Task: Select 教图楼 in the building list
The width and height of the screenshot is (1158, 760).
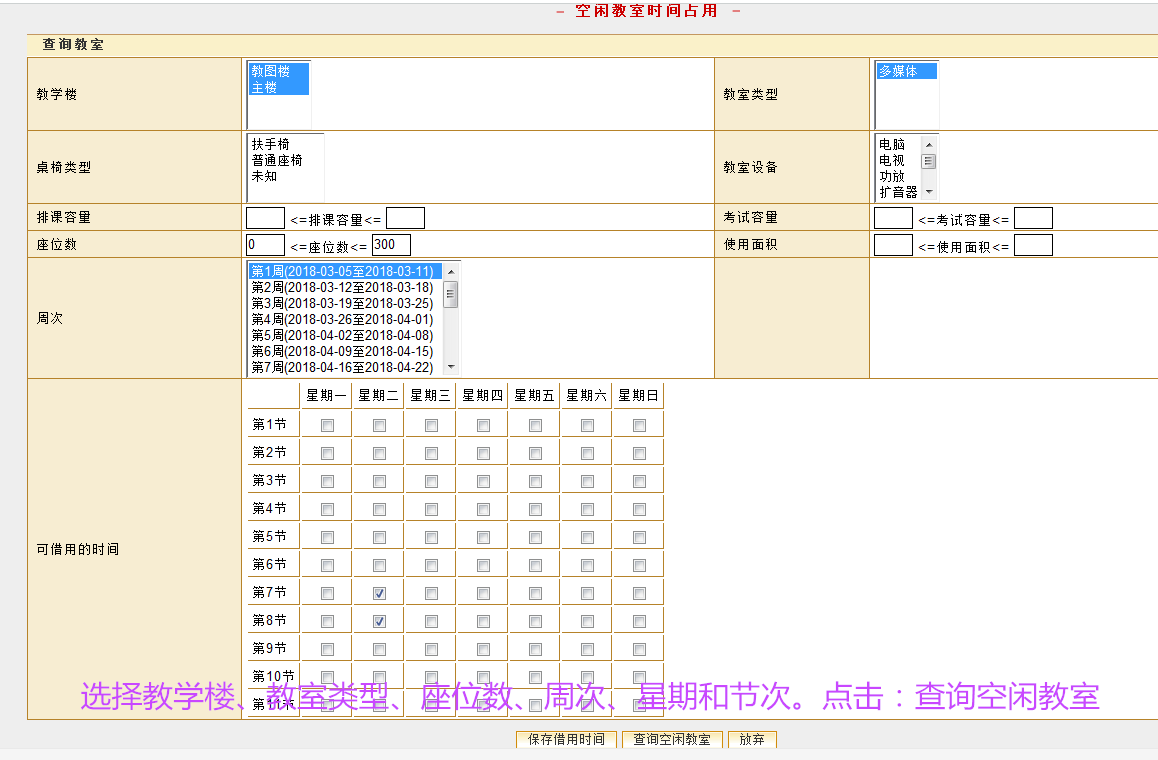Action: [x=271, y=72]
